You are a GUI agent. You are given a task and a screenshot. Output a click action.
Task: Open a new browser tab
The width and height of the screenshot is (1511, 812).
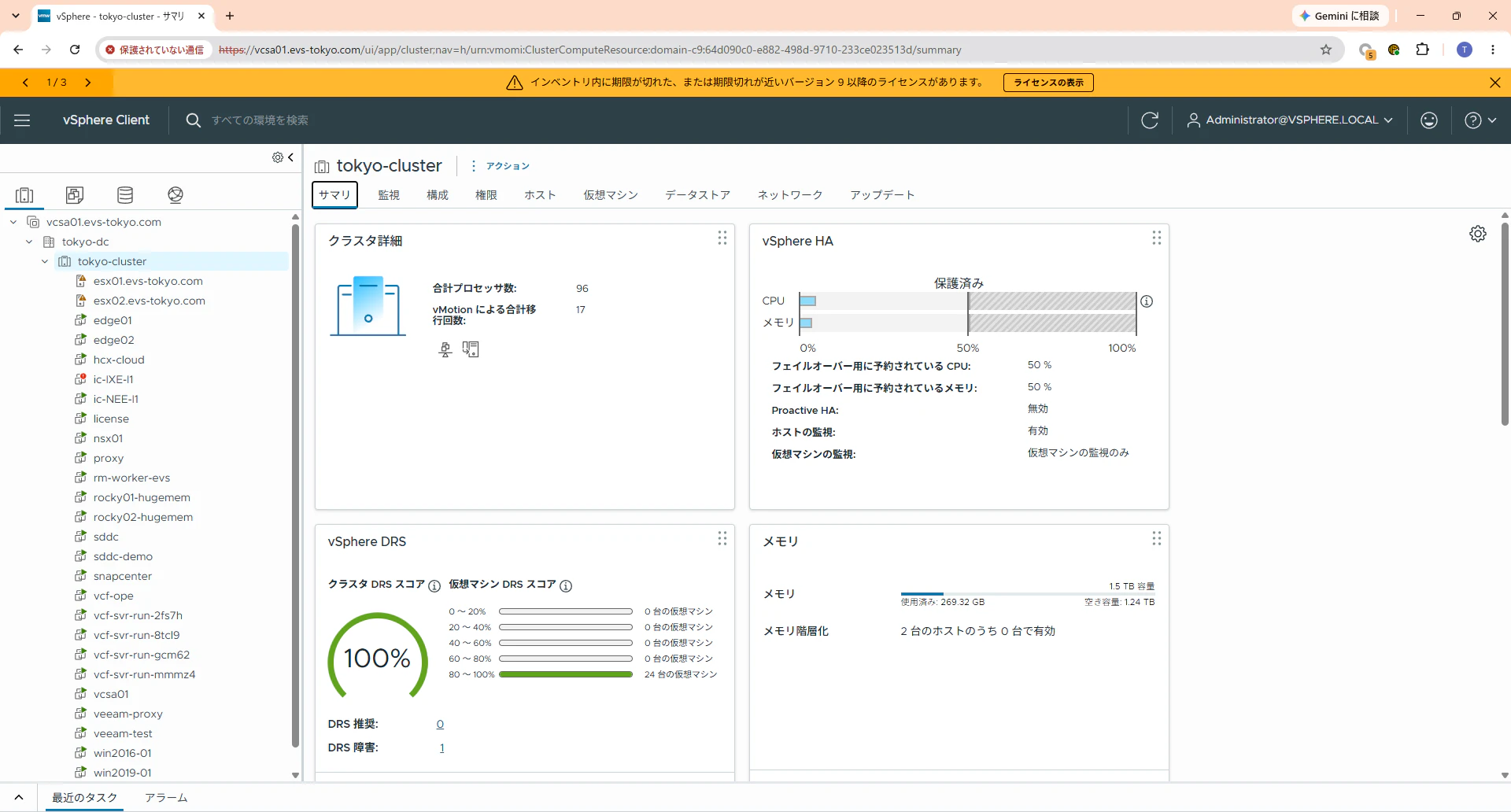tap(230, 16)
